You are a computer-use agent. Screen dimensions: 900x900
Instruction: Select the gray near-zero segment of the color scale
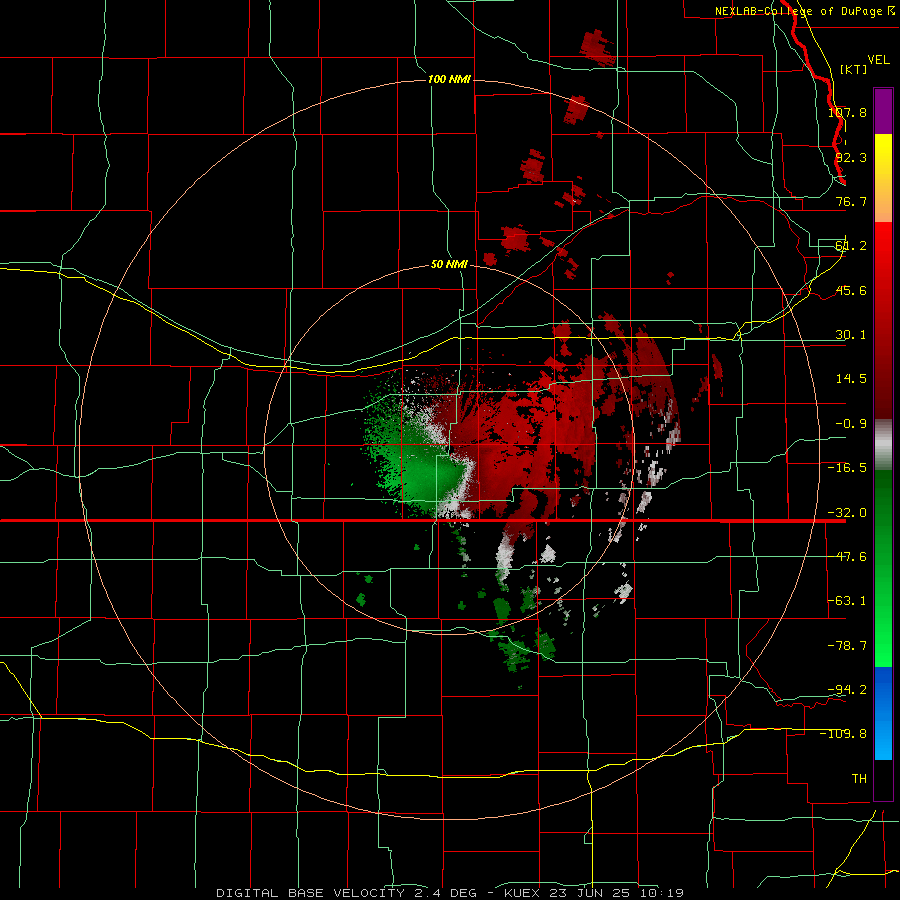[x=883, y=445]
